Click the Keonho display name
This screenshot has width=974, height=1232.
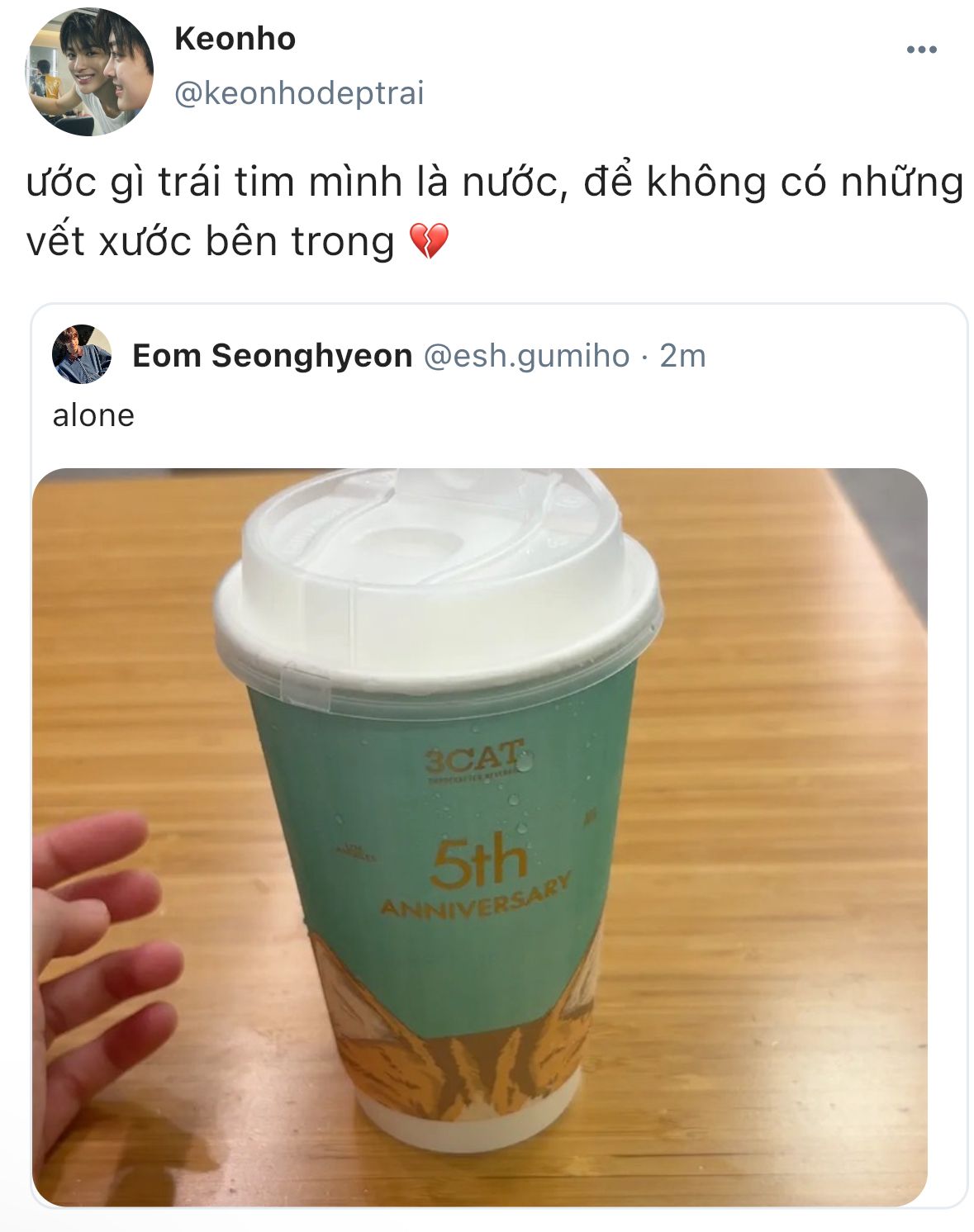click(235, 39)
